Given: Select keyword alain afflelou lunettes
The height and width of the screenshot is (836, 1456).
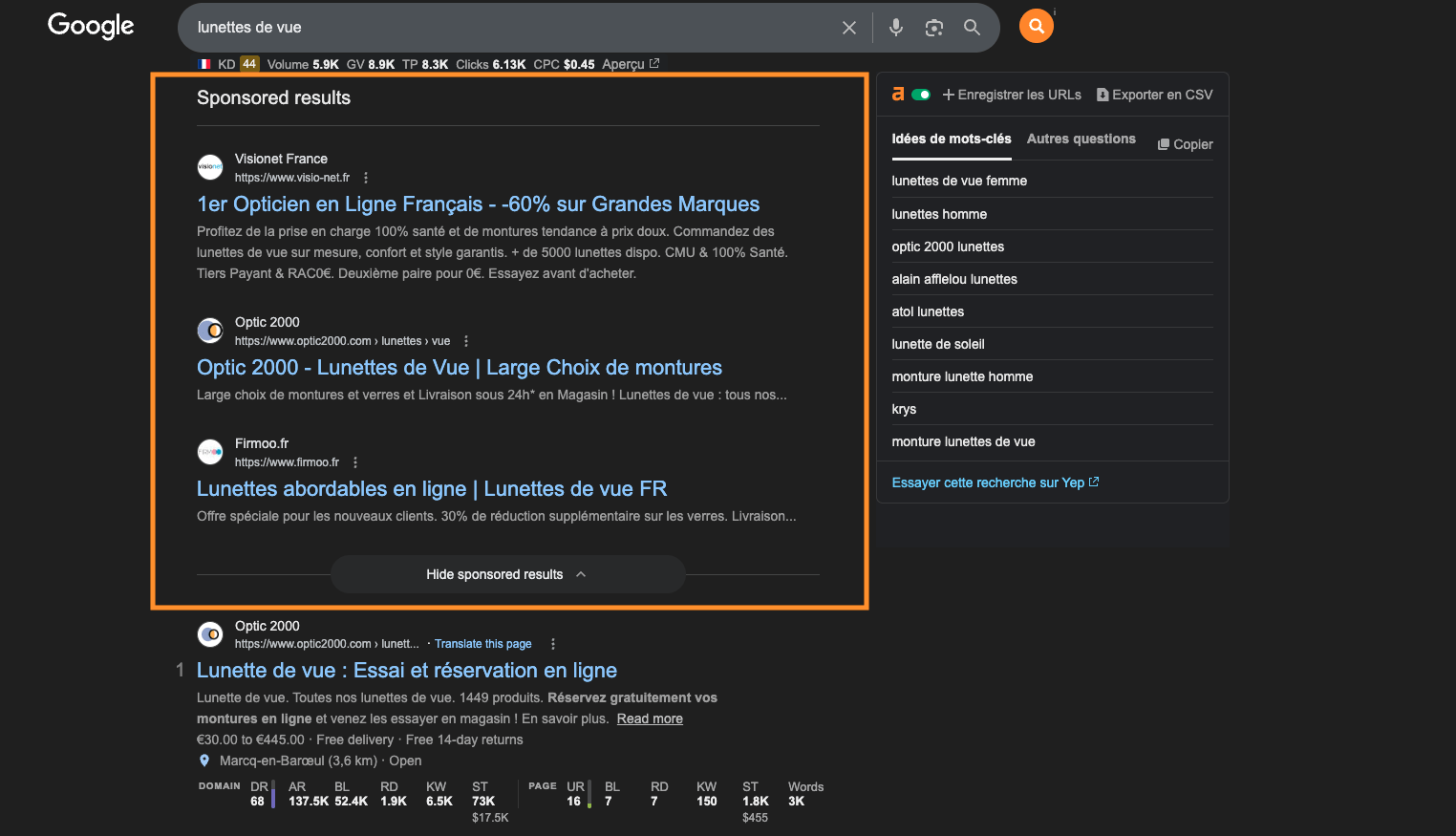Looking at the screenshot, I should (x=954, y=279).
